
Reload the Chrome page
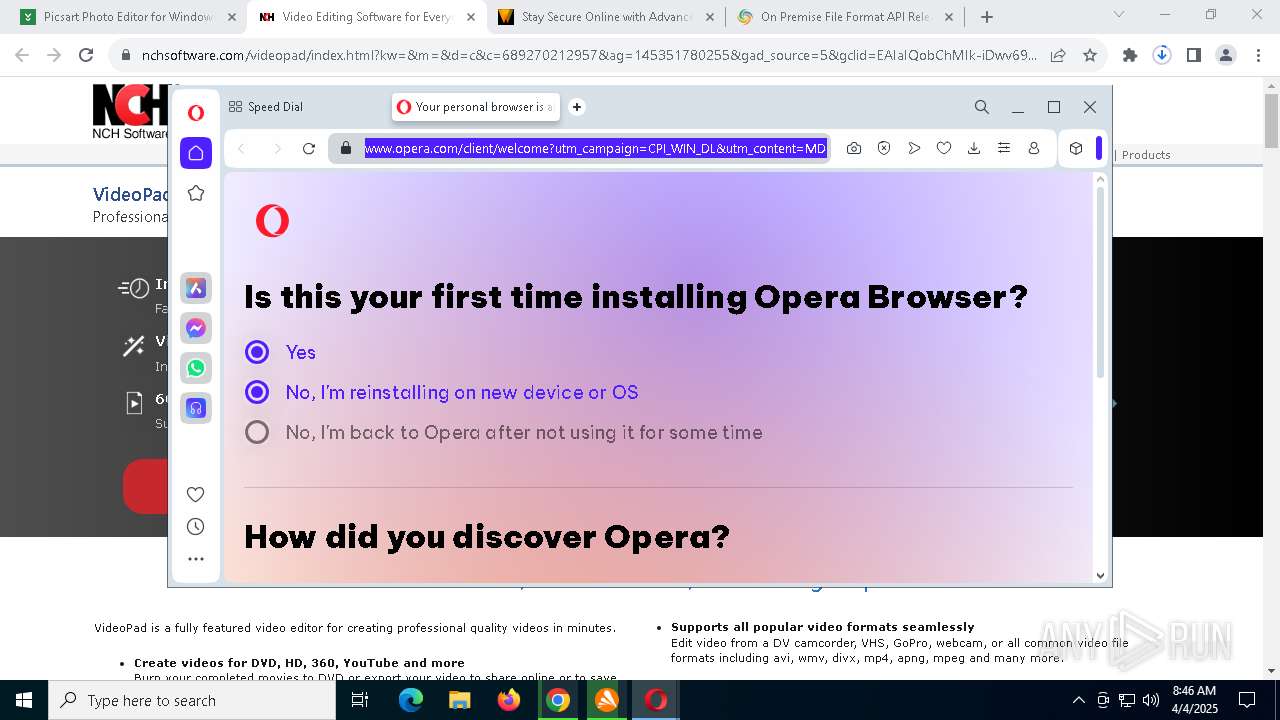[86, 56]
